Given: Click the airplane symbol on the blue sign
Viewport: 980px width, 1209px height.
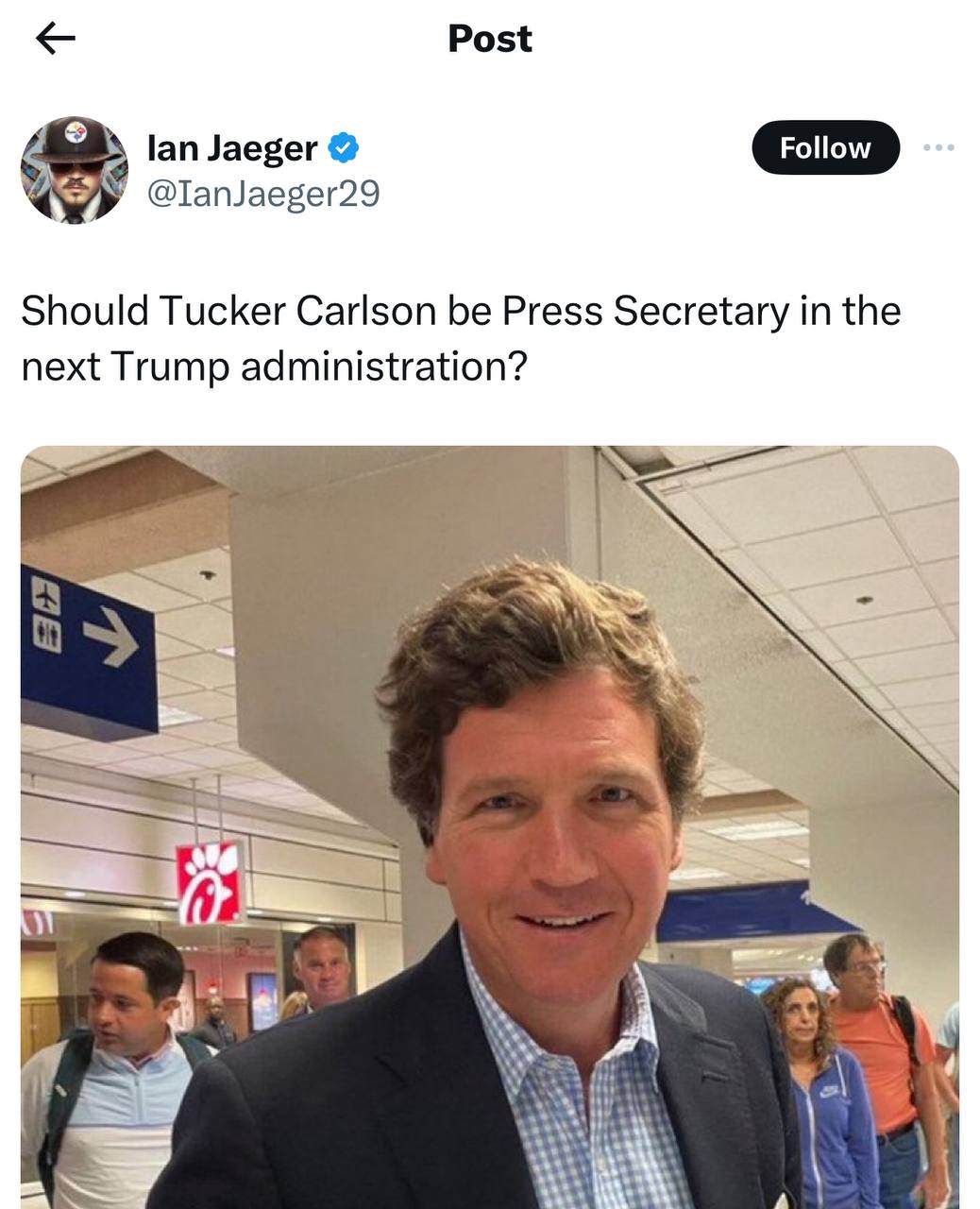Looking at the screenshot, I should (46, 595).
